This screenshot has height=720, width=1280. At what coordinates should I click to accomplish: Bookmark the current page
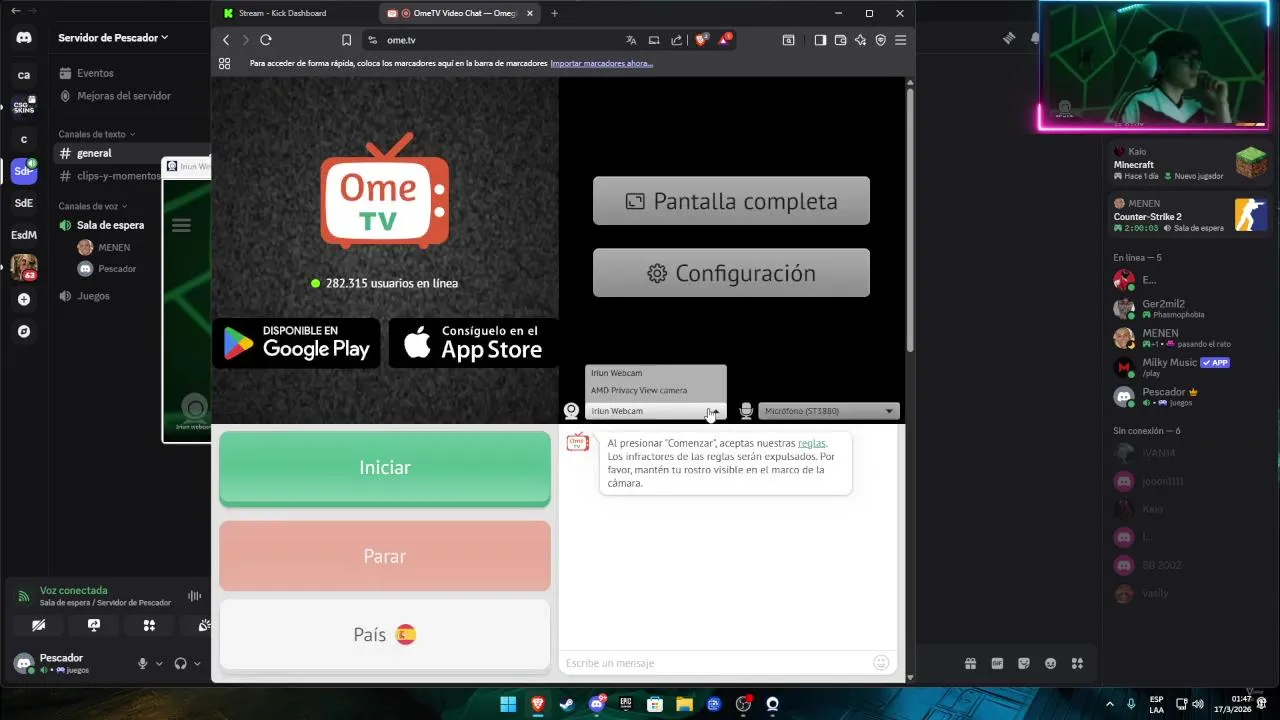point(346,40)
